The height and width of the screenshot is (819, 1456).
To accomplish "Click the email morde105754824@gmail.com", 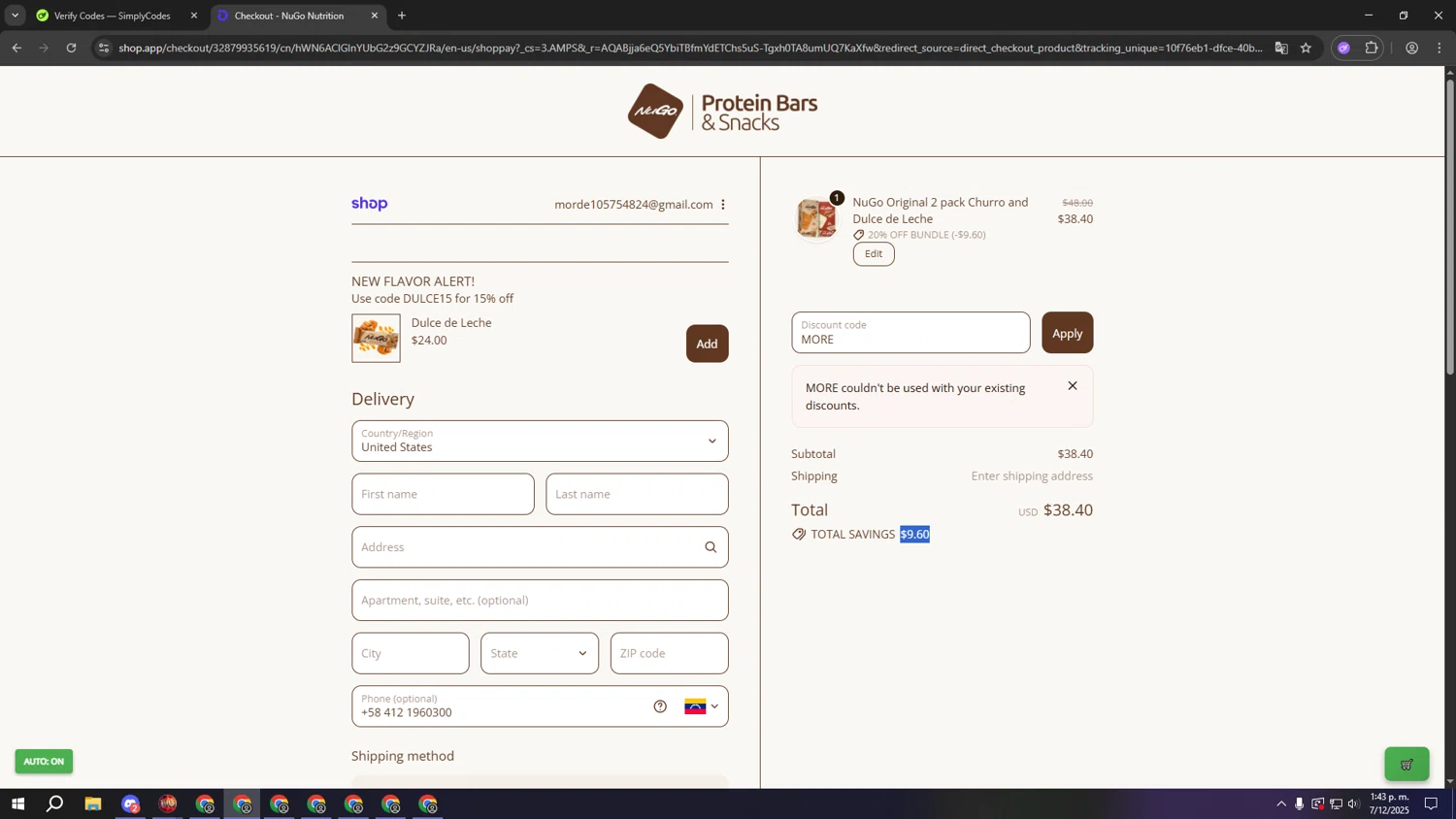I will tap(634, 205).
